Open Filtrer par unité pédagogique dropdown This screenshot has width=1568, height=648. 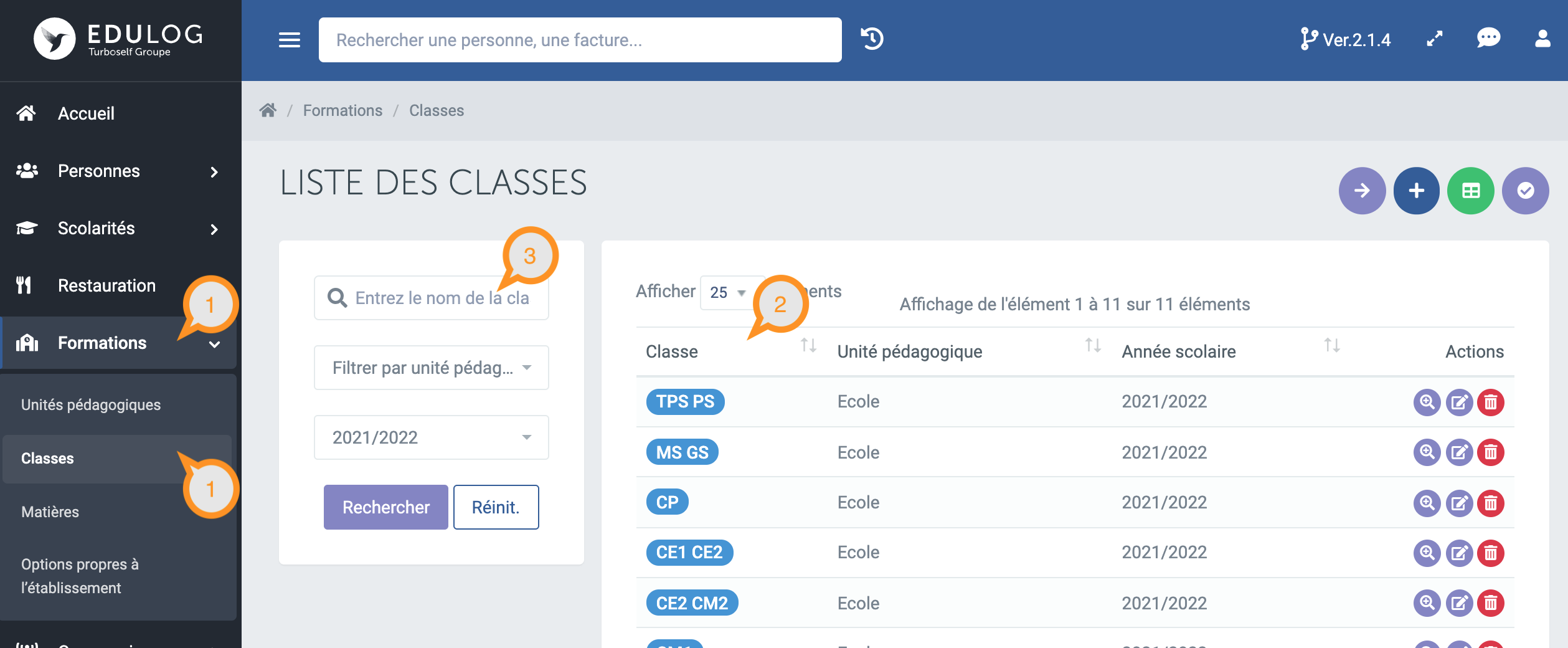432,368
